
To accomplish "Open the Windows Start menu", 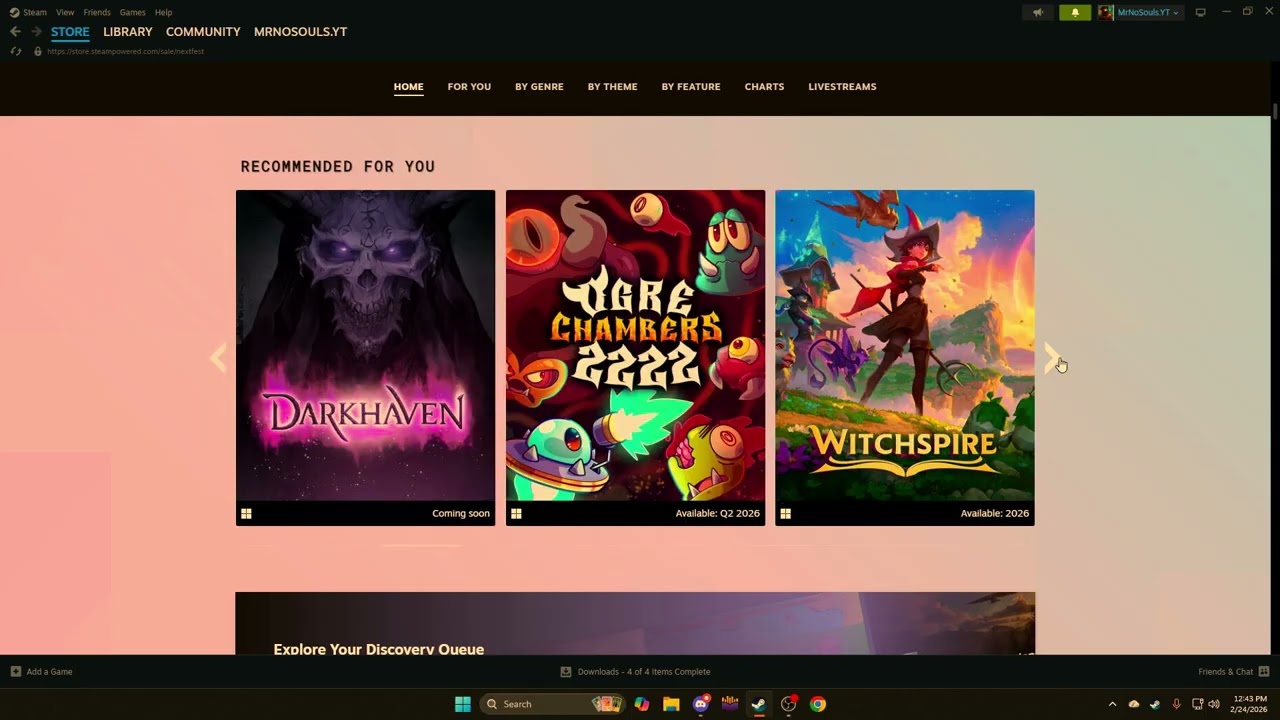I will [463, 704].
